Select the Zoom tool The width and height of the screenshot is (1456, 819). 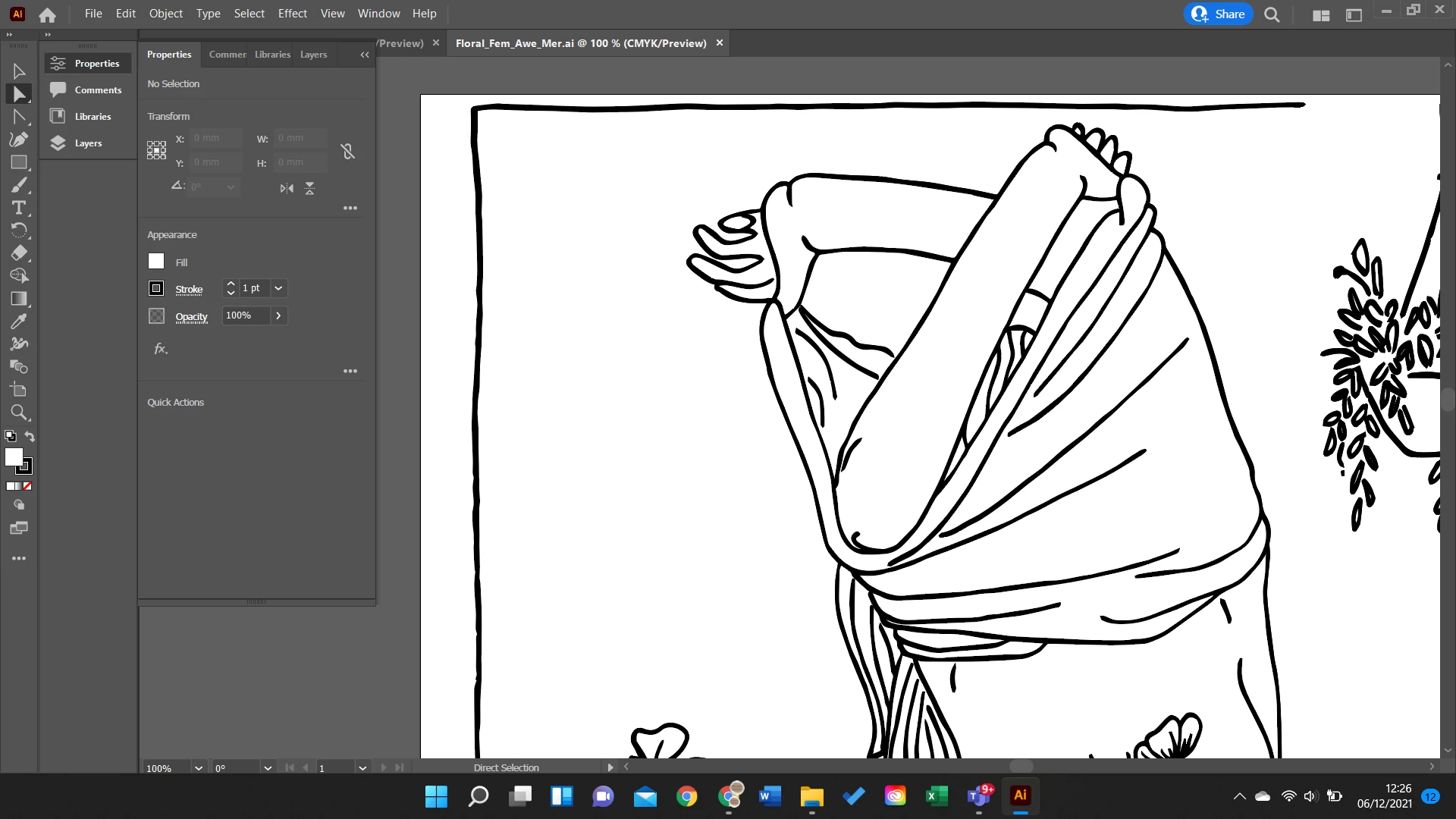(19, 413)
